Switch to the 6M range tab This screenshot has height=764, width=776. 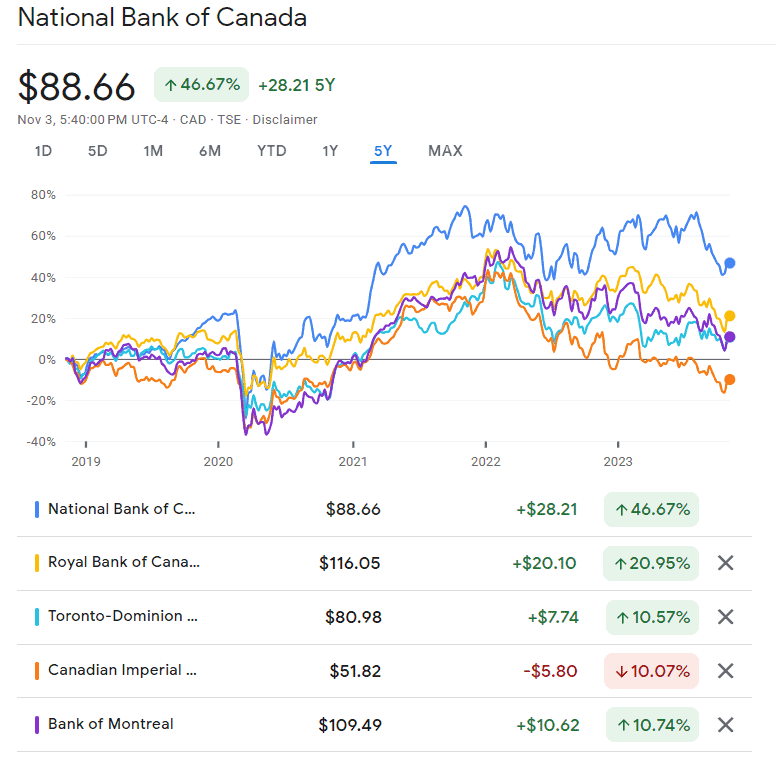pos(209,151)
